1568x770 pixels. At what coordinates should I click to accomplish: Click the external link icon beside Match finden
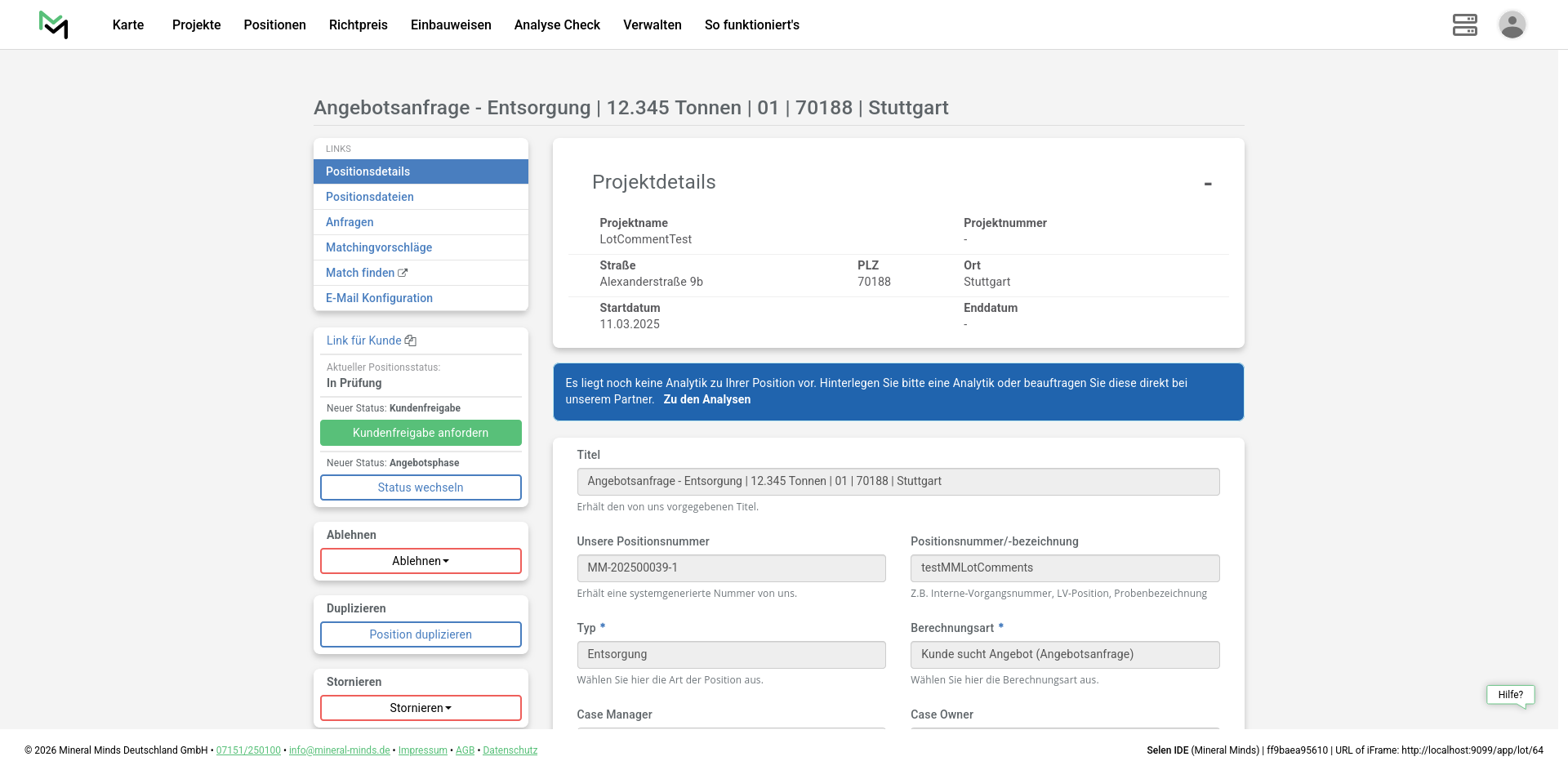point(403,273)
